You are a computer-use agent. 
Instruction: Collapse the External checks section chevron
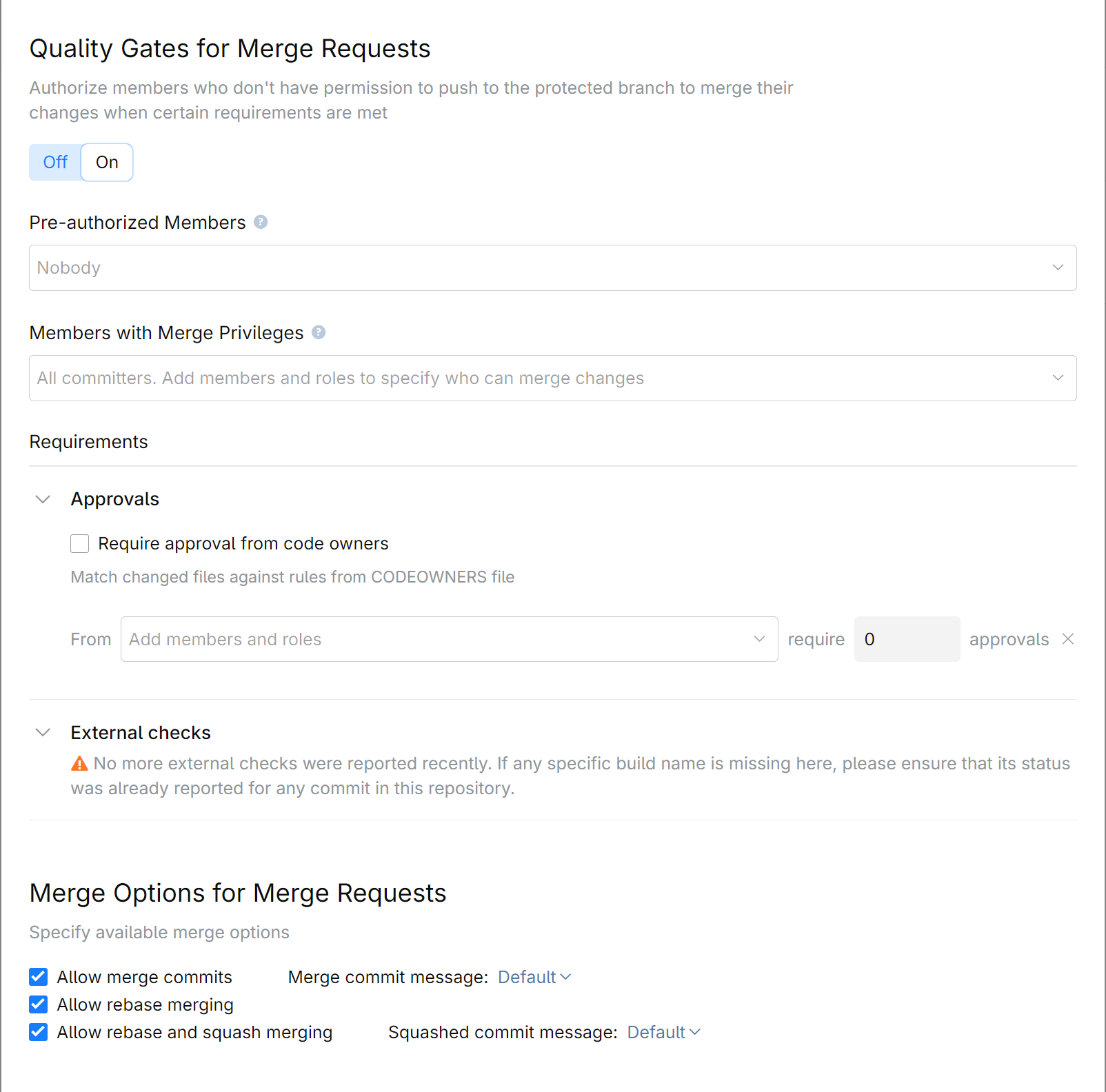(43, 732)
